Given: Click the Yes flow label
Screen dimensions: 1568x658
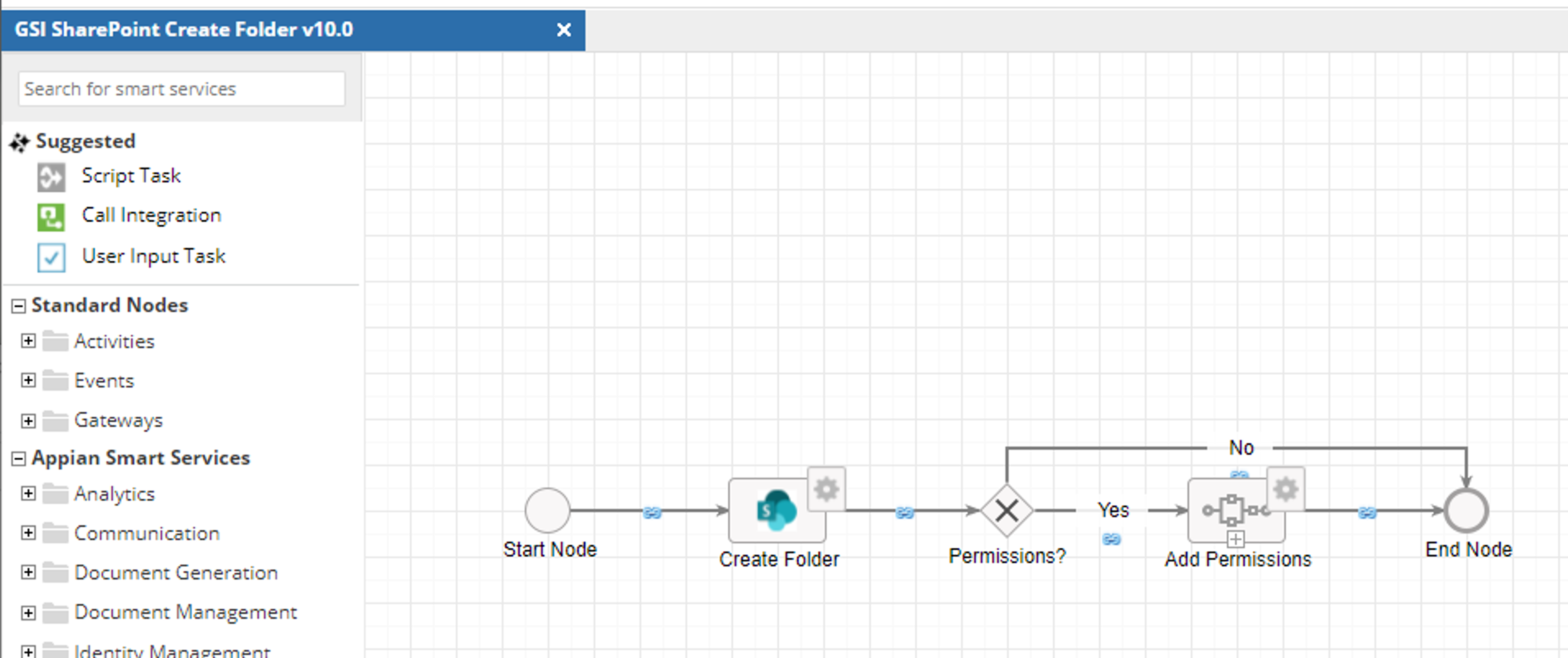Looking at the screenshot, I should pyautogui.click(x=1113, y=510).
